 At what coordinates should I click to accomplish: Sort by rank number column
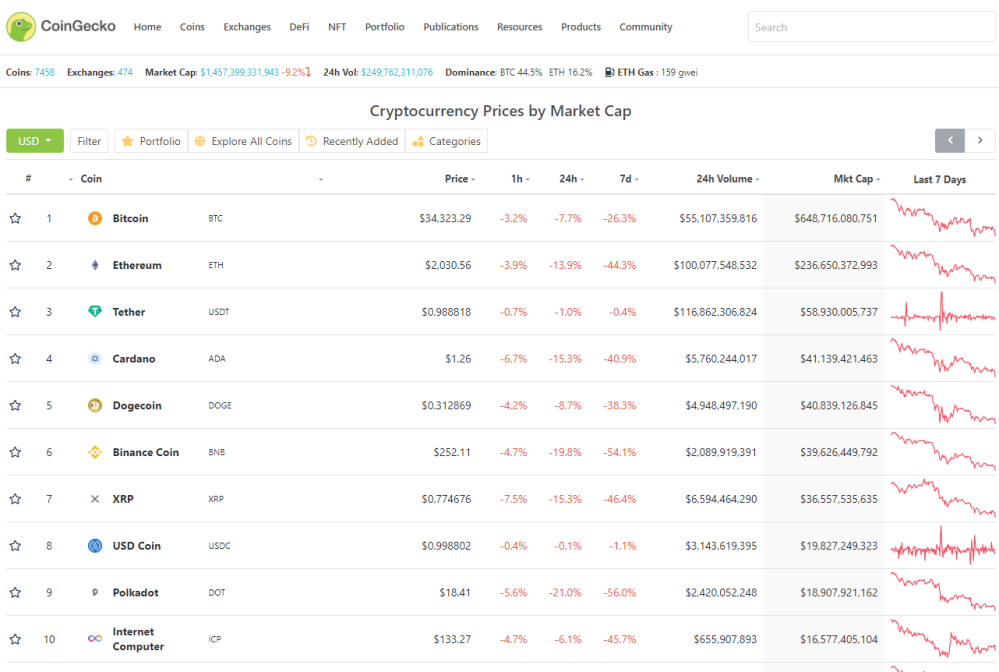[x=28, y=179]
